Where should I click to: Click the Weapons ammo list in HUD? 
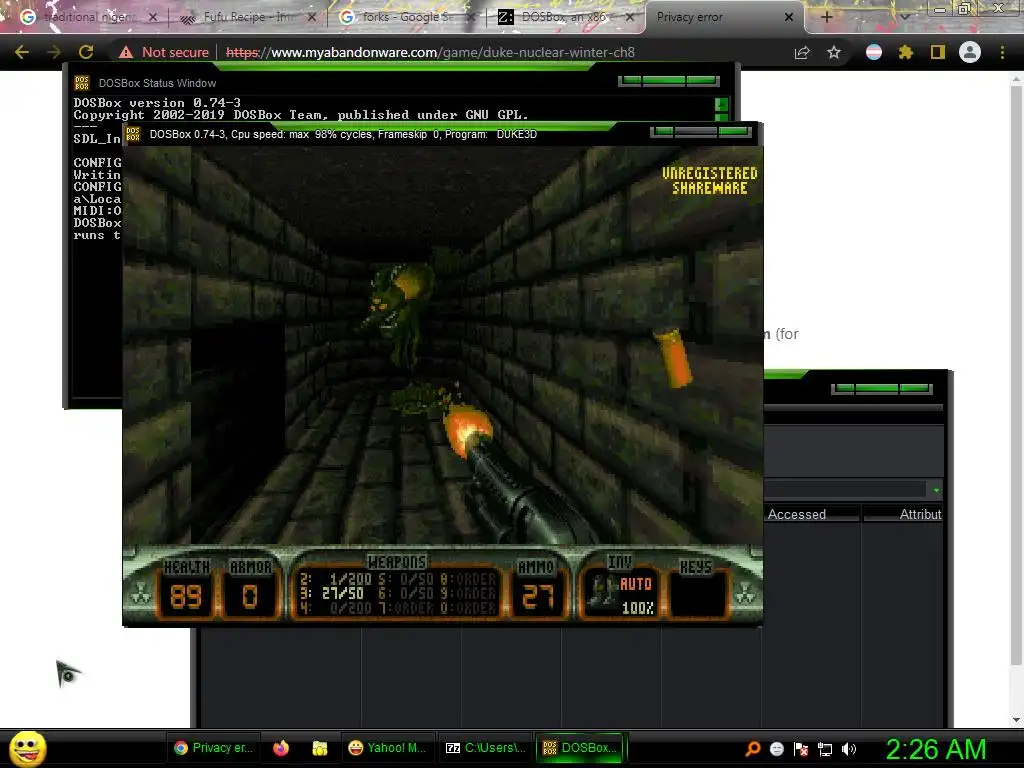tap(398, 593)
